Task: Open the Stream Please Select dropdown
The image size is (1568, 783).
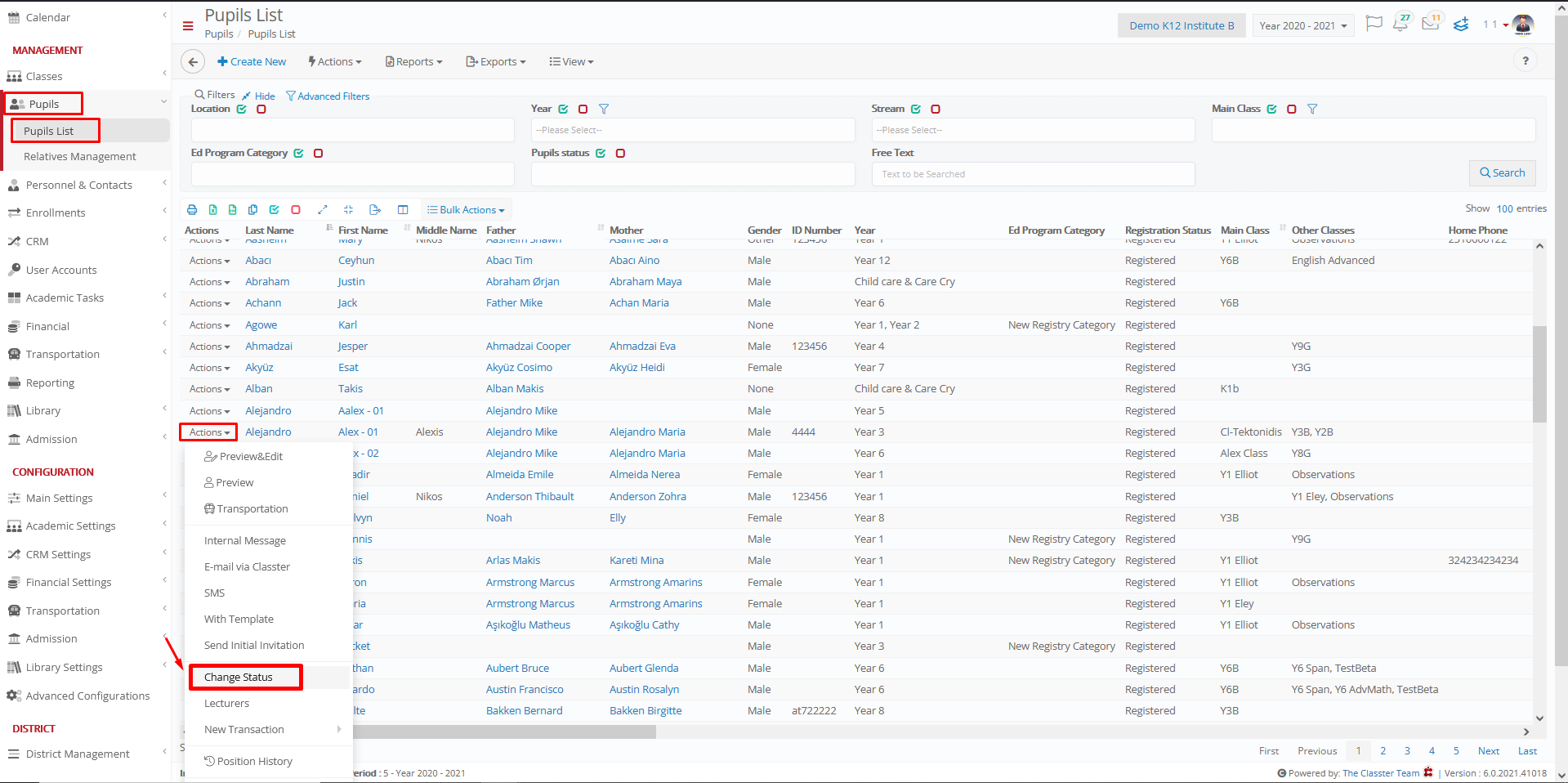Action: [1033, 130]
